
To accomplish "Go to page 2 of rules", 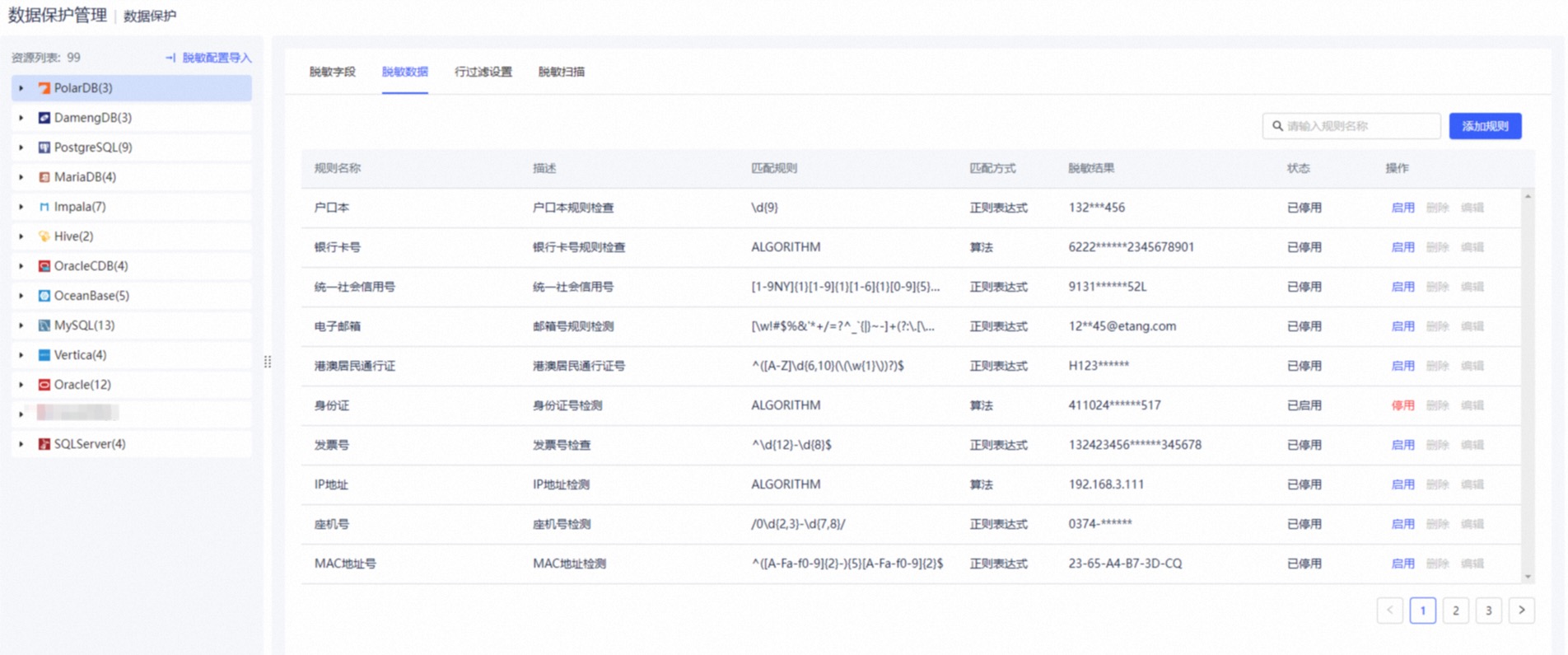I will (1455, 611).
